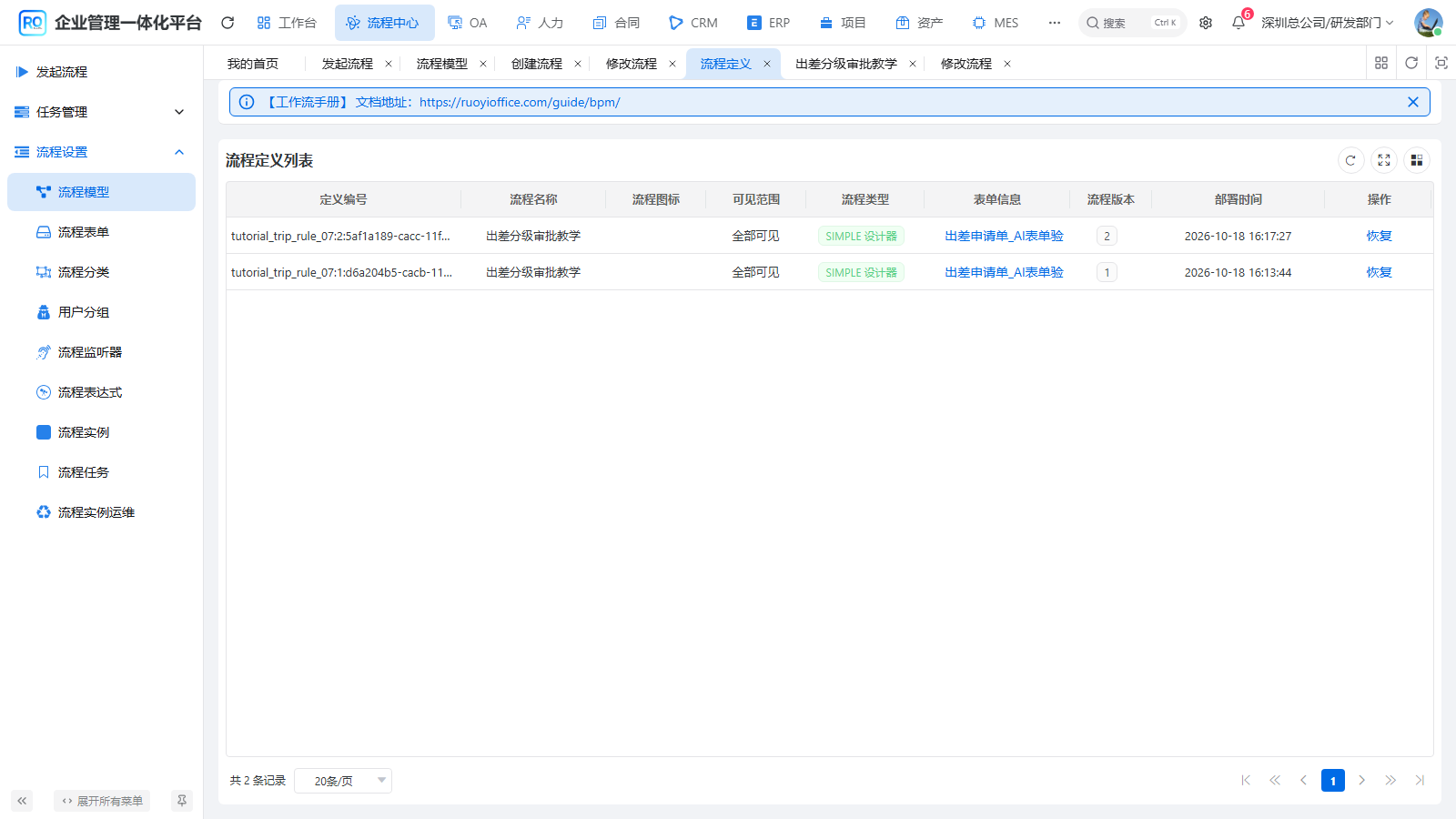Open the 20条/页 page size dropdown
1456x819 pixels.
(x=343, y=781)
